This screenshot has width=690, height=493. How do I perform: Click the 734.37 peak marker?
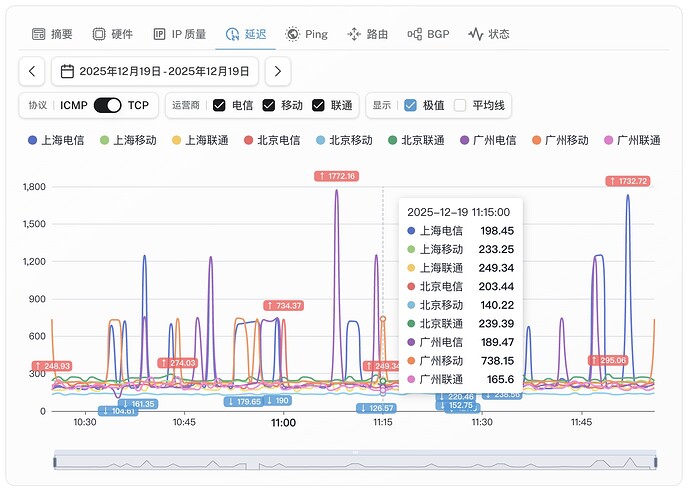click(x=284, y=305)
